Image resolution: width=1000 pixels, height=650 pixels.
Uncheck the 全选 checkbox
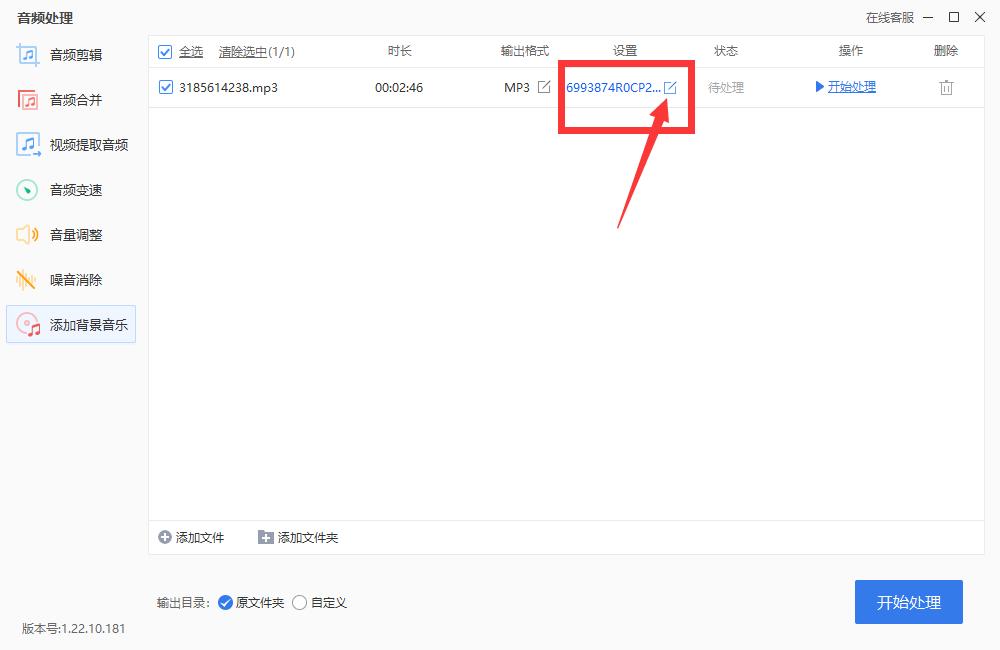(166, 51)
